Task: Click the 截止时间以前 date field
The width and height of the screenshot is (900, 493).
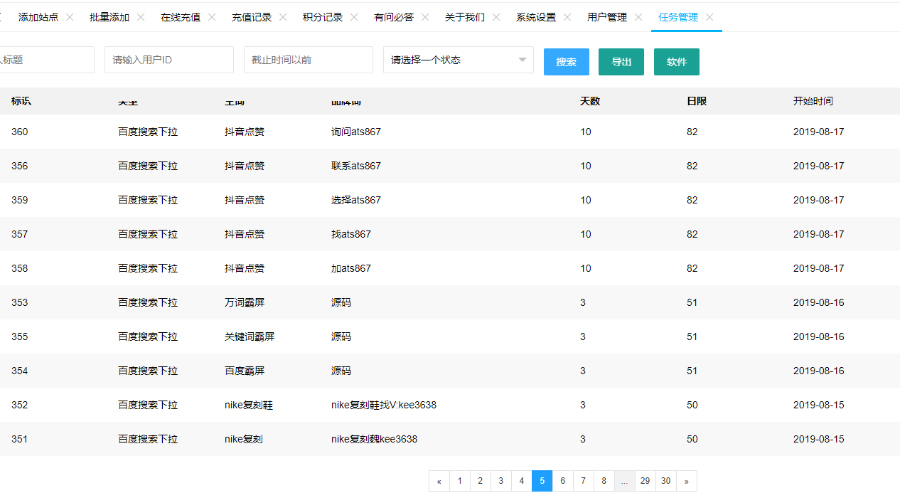Action: tap(308, 60)
